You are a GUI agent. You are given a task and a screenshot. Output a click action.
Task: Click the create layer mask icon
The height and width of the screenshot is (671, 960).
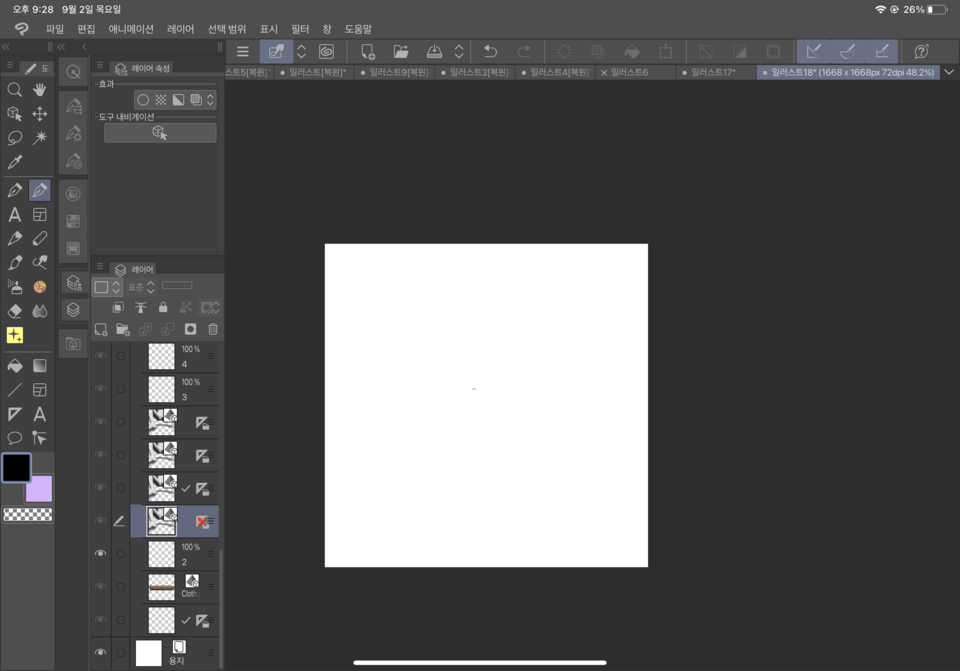click(x=190, y=329)
